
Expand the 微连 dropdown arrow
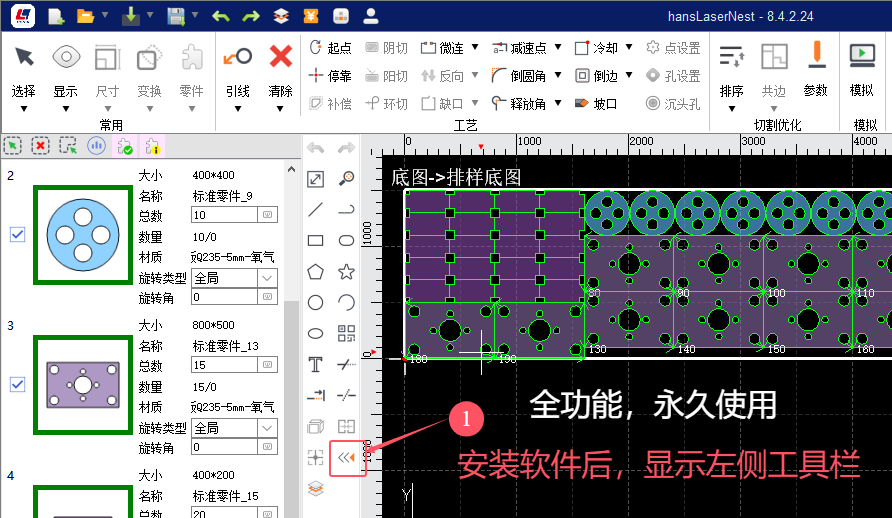pyautogui.click(x=475, y=47)
